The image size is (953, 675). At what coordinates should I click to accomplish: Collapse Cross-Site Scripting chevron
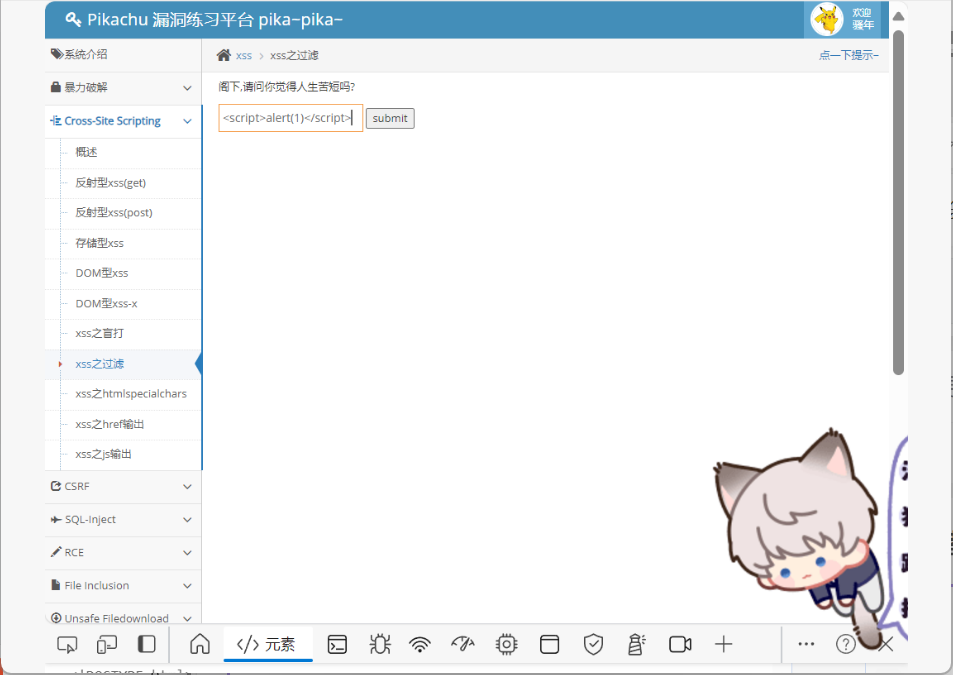coord(187,122)
